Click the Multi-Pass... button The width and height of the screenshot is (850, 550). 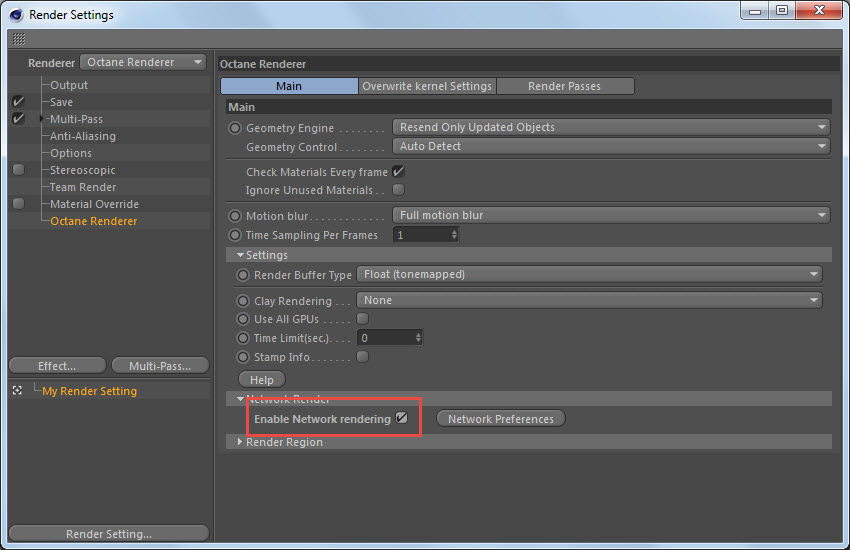point(160,366)
